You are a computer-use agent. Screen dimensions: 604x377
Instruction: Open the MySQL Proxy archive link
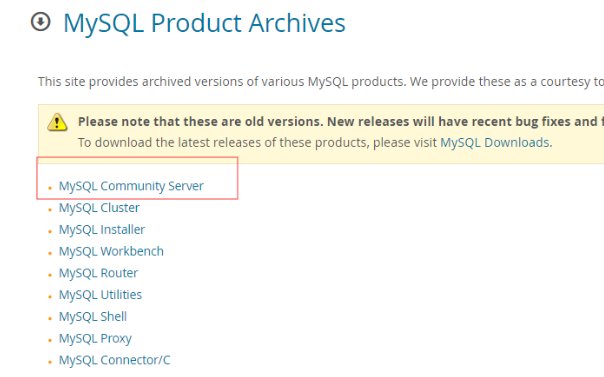pyautogui.click(x=95, y=338)
